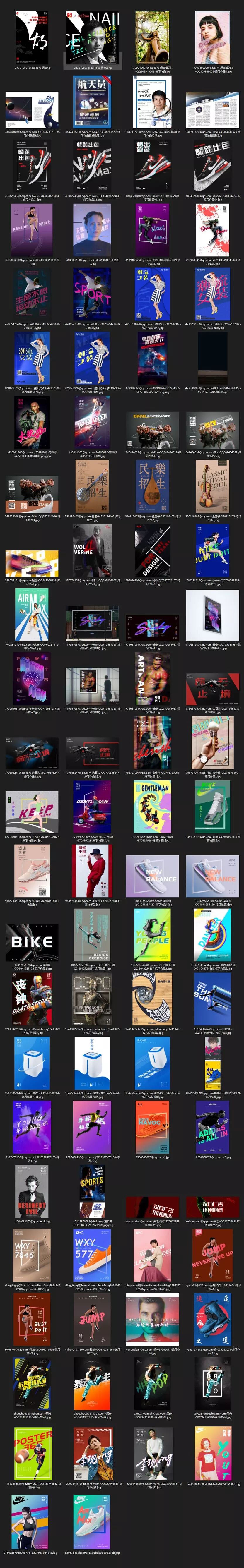Screen dimensions: 244x1568
Task: Open the RESIDENT EVIL portrait poster
Action: click(x=32, y=1191)
